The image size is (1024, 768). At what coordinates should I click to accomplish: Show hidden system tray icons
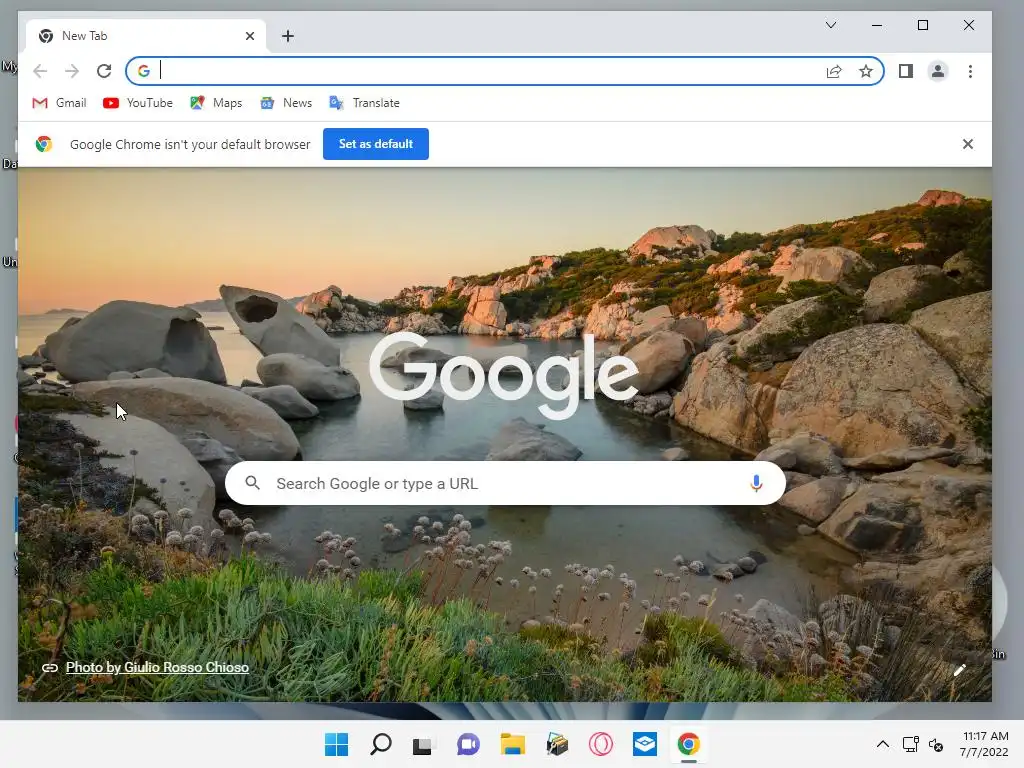point(882,744)
